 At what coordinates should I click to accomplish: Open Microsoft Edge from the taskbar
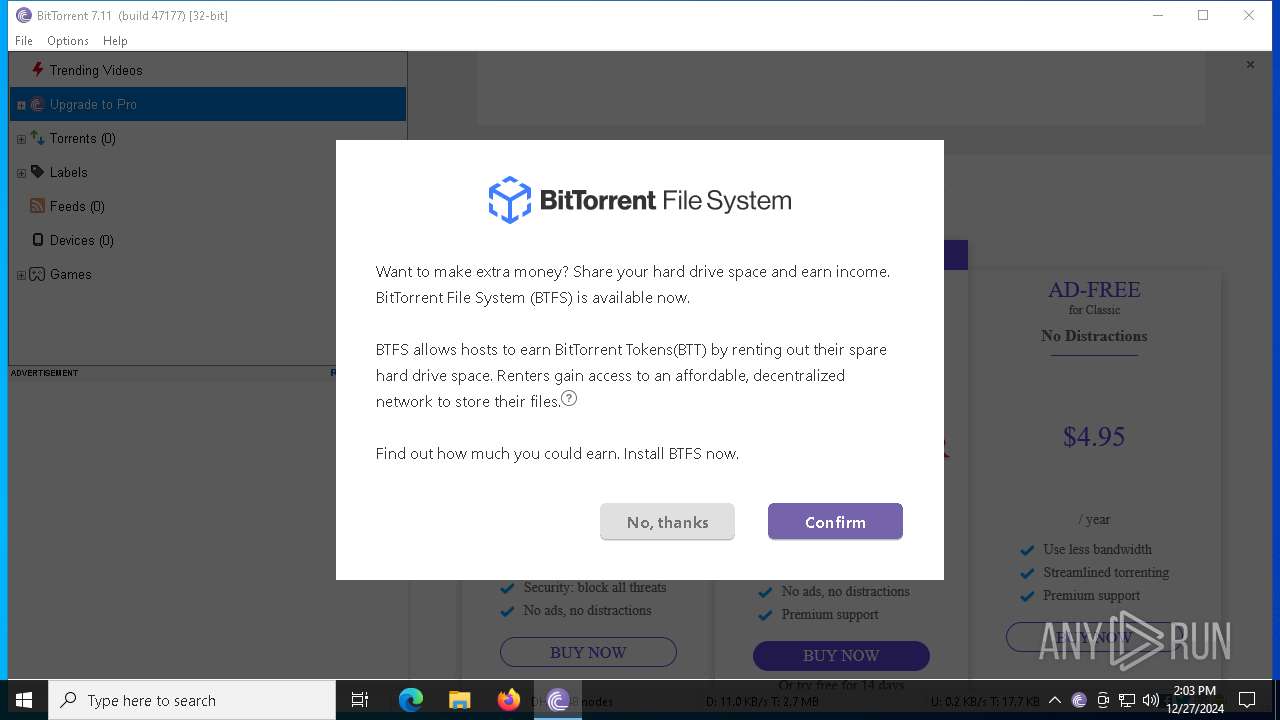click(411, 700)
